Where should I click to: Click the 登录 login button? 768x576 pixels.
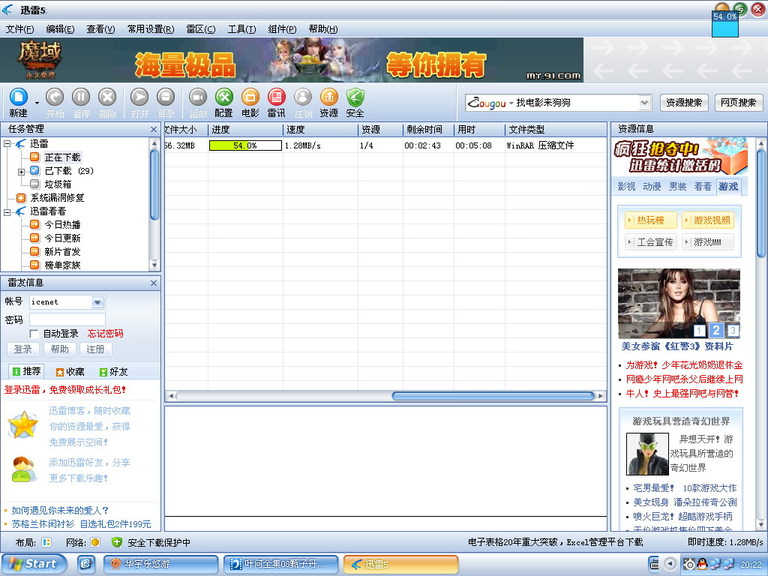tap(23, 349)
